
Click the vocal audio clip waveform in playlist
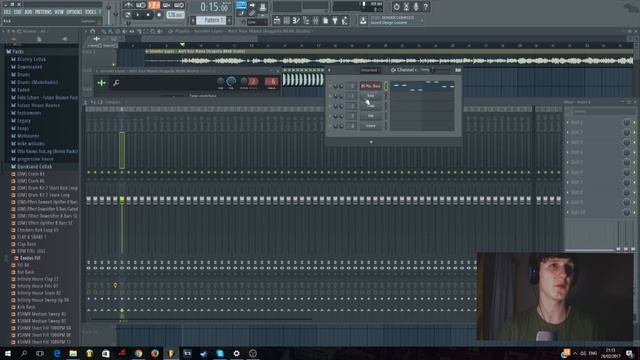point(389,61)
